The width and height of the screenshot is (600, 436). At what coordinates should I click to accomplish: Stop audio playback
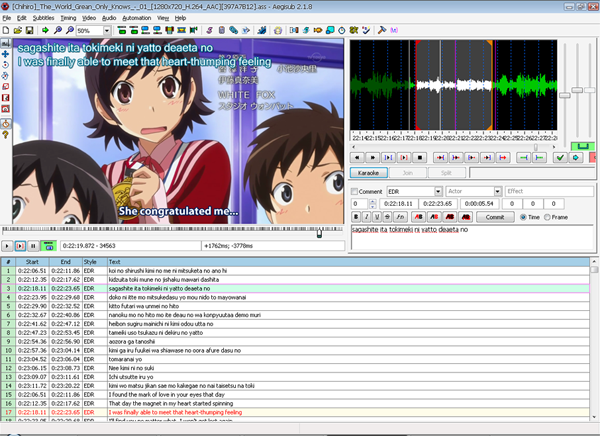420,157
